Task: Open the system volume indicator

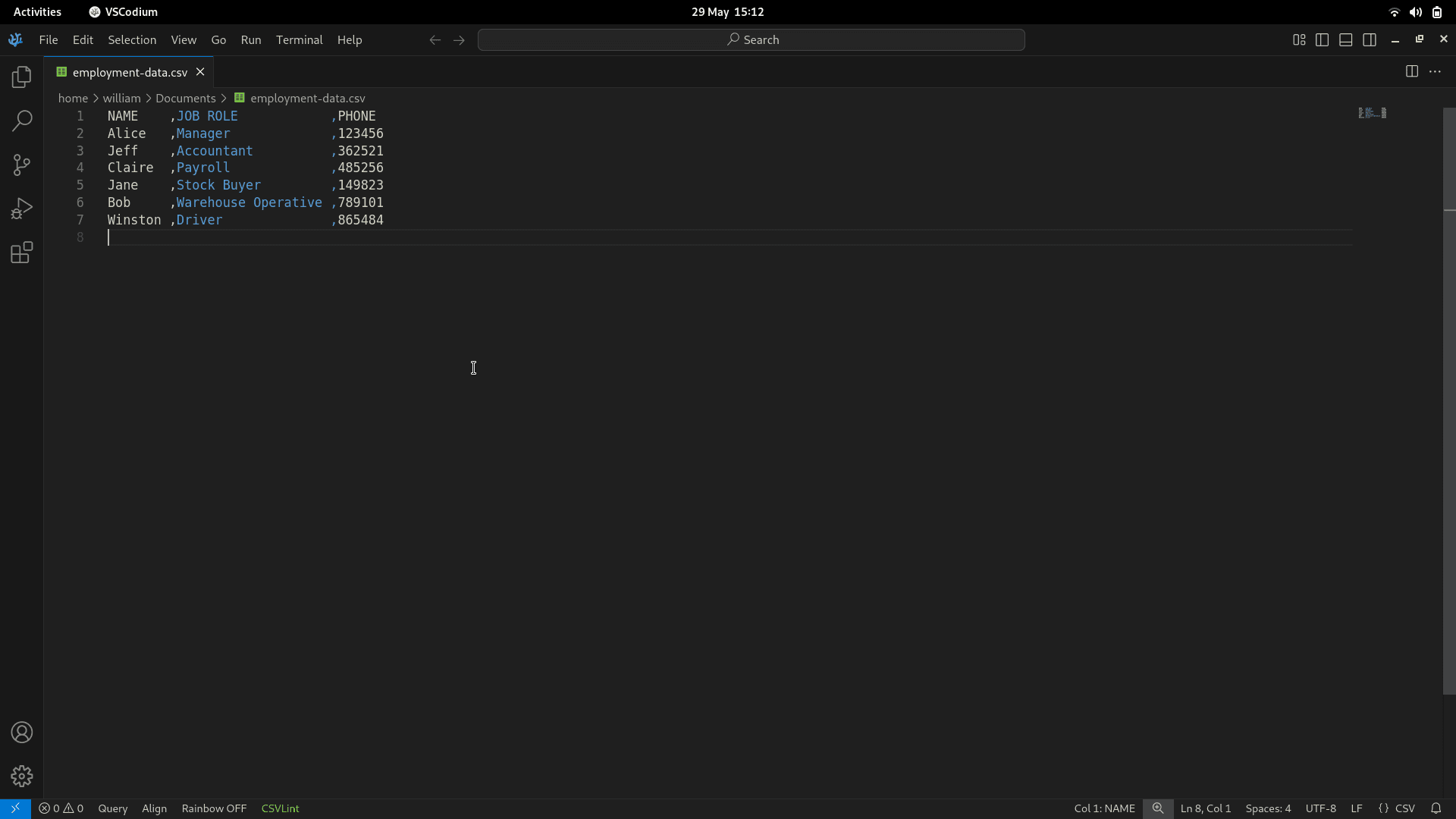Action: 1415,12
